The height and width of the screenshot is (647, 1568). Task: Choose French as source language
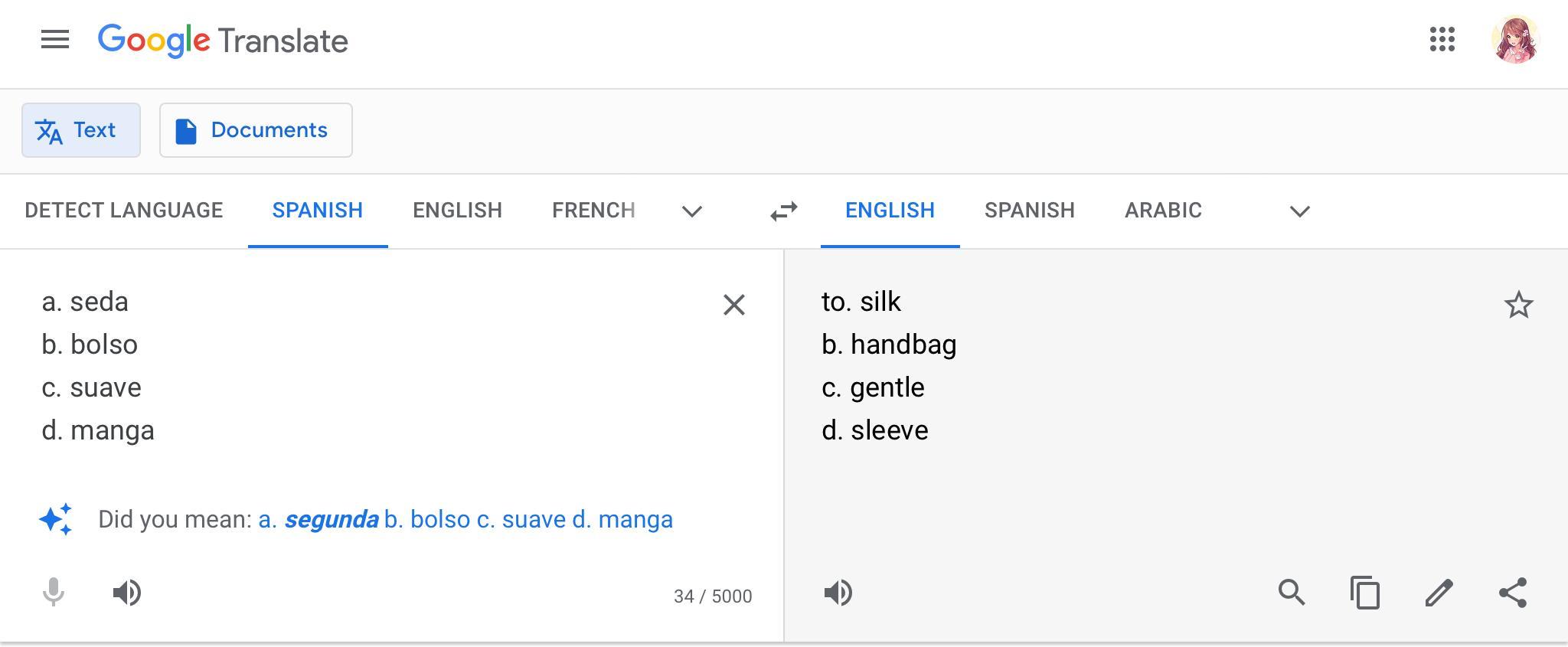pyautogui.click(x=593, y=211)
